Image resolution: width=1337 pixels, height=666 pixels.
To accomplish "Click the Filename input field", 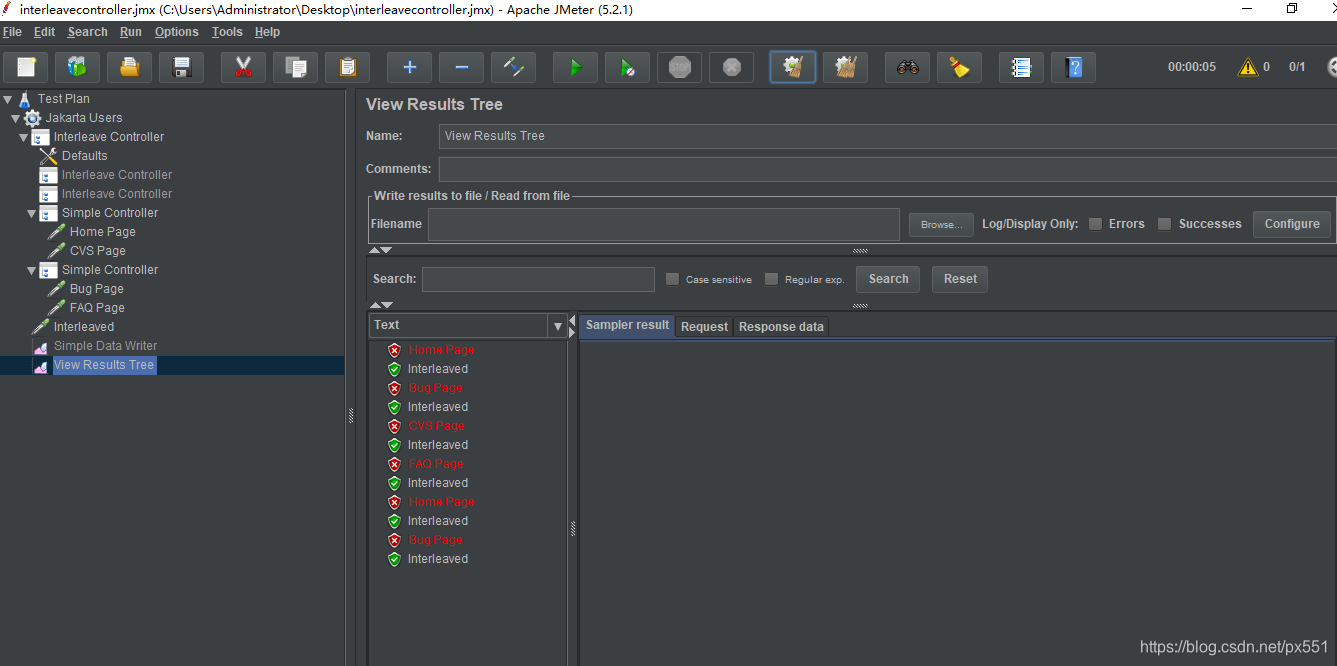I will (664, 224).
